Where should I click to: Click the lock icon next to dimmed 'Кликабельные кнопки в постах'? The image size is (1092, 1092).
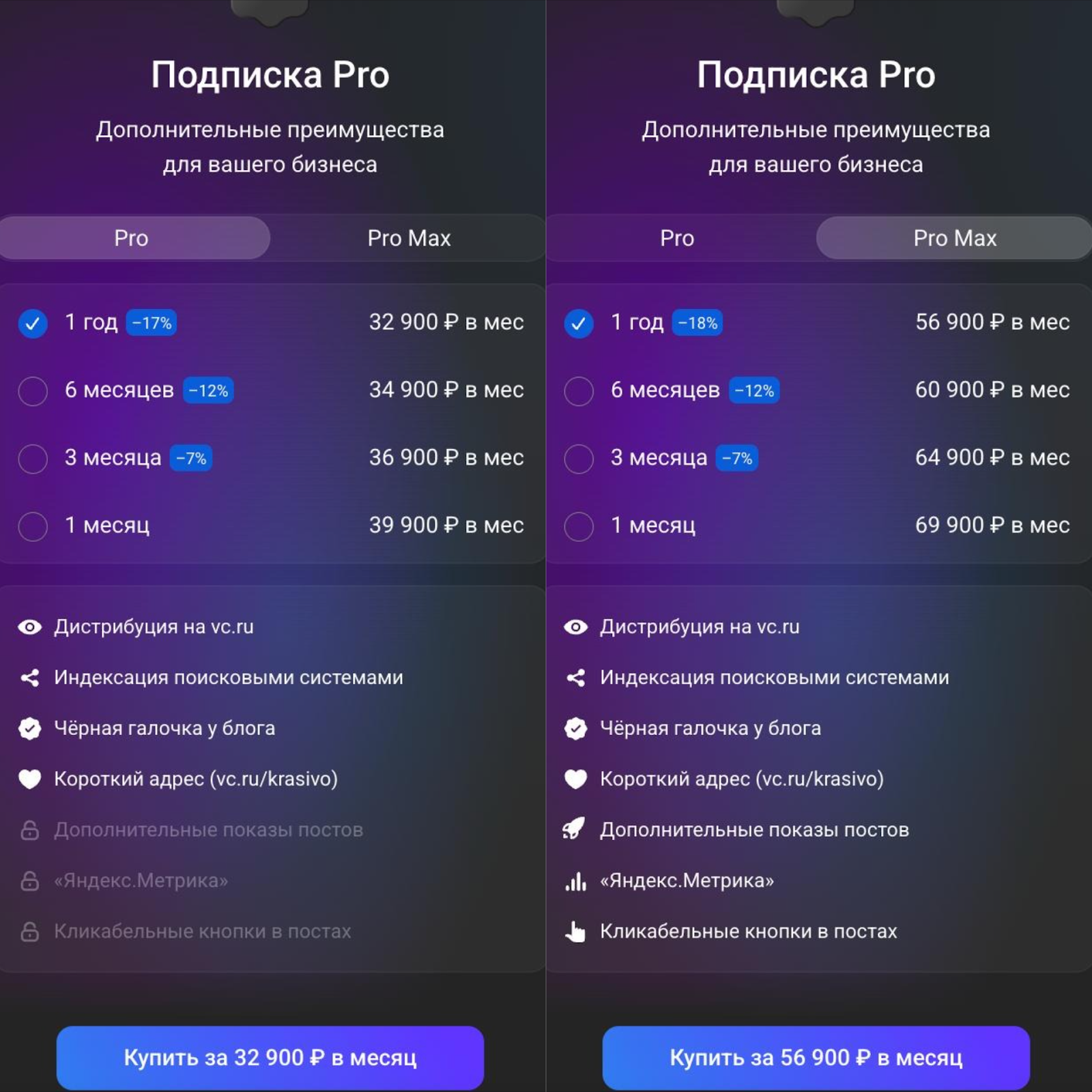[x=30, y=932]
